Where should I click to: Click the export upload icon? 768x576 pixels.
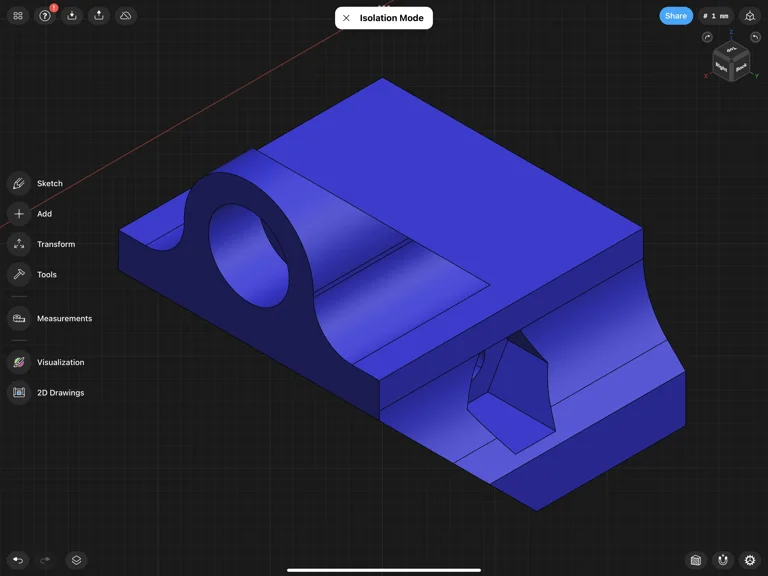(x=98, y=16)
